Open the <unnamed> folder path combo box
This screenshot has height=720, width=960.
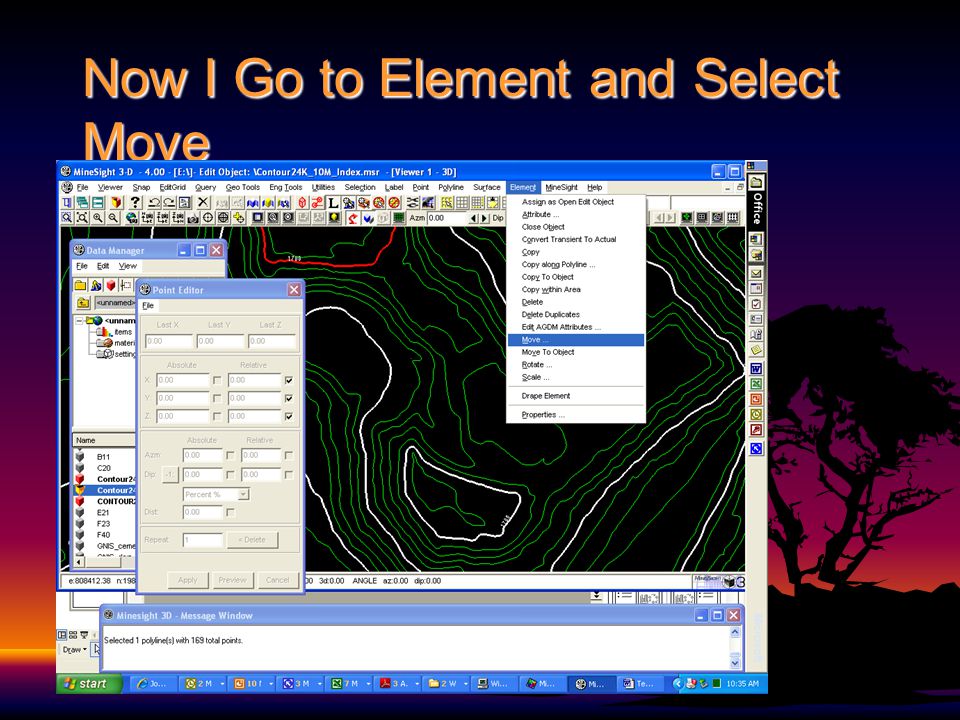tap(115, 302)
